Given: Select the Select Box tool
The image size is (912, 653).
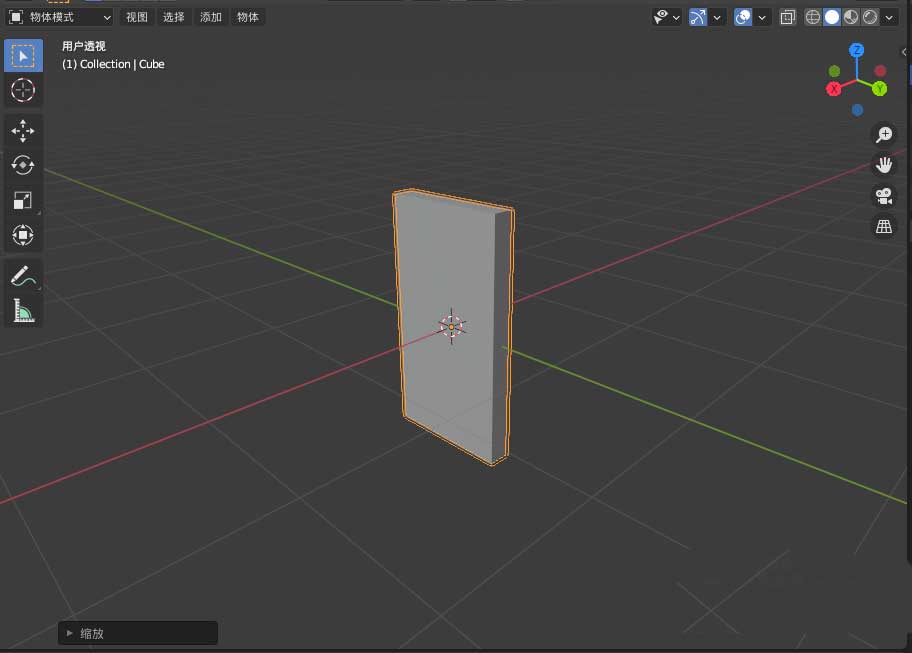Looking at the screenshot, I should pyautogui.click(x=23, y=56).
